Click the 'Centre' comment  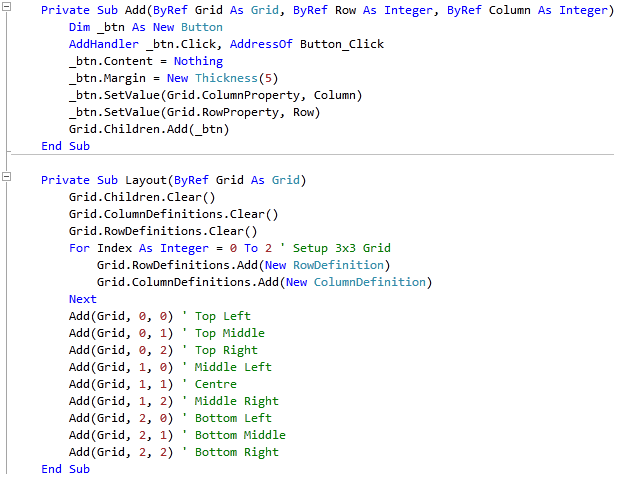coord(215,384)
